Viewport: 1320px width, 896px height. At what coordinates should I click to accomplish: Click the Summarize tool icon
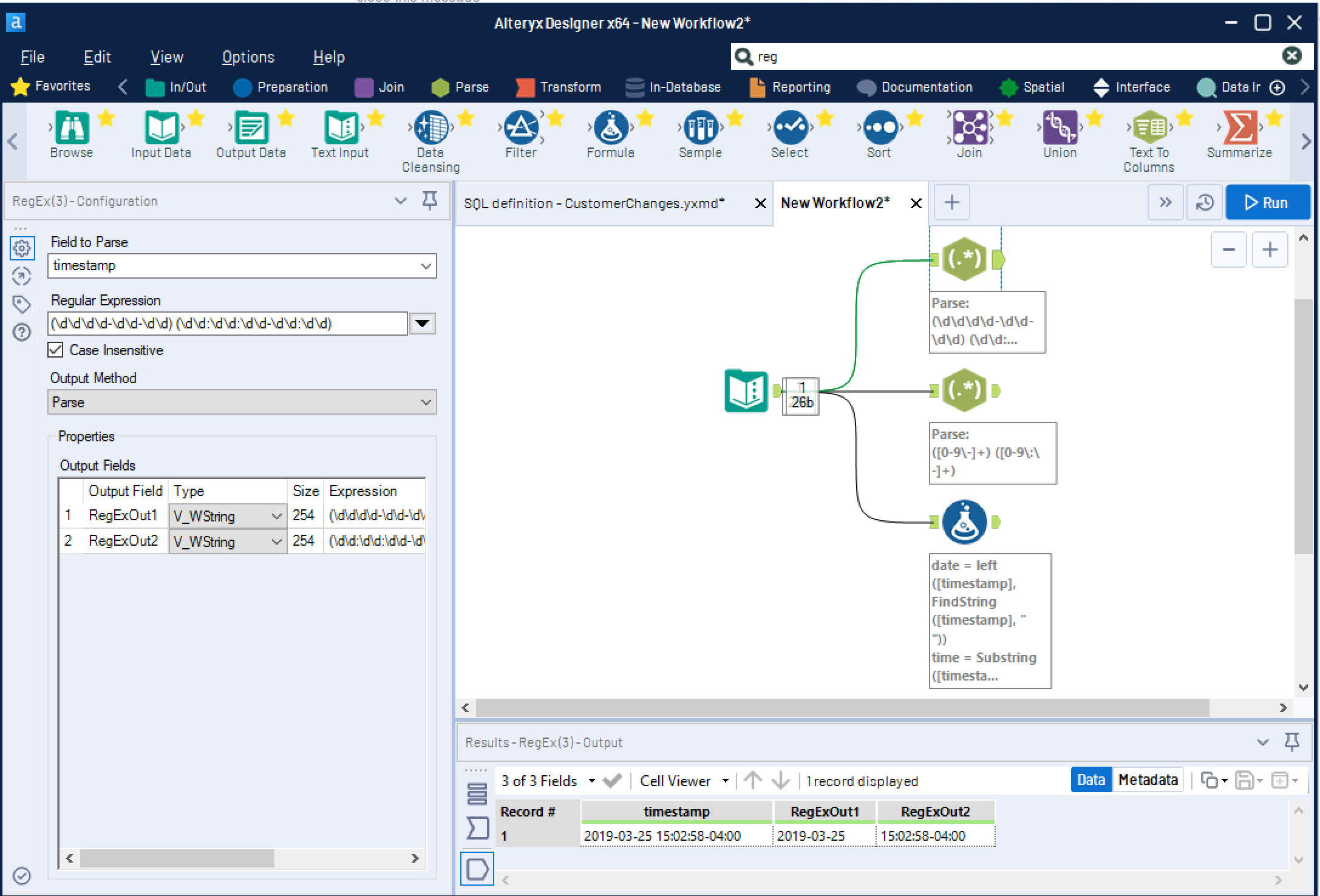[1239, 128]
